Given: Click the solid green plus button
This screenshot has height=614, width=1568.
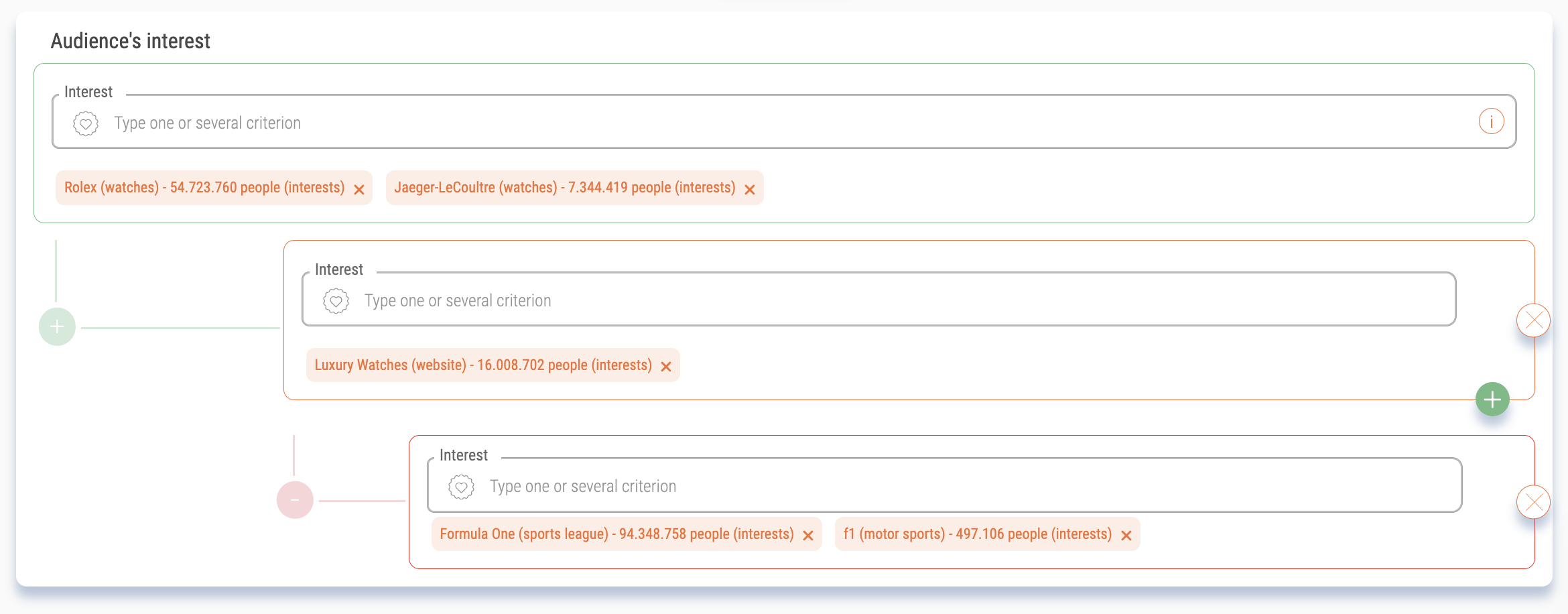Looking at the screenshot, I should point(1492,400).
